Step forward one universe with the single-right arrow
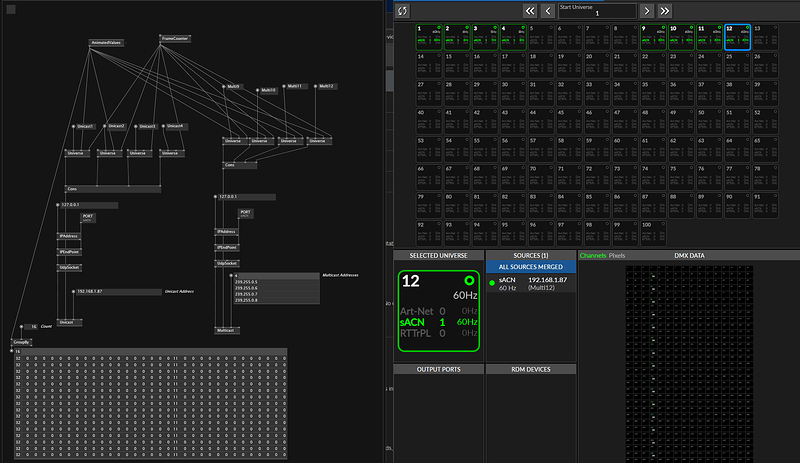Viewport: 800px width, 463px height. pos(646,11)
